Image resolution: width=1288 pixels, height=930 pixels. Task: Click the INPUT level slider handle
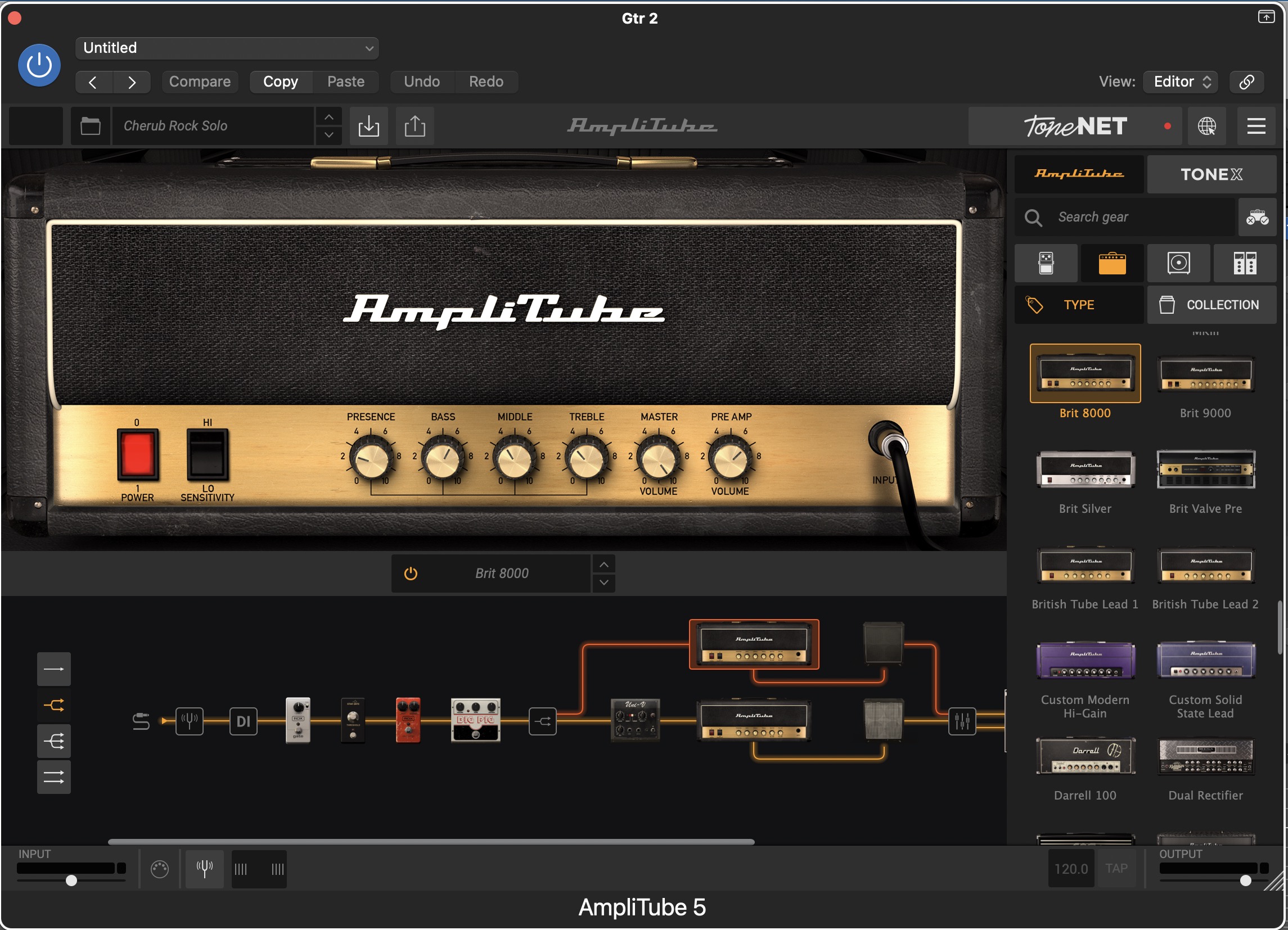tap(71, 881)
